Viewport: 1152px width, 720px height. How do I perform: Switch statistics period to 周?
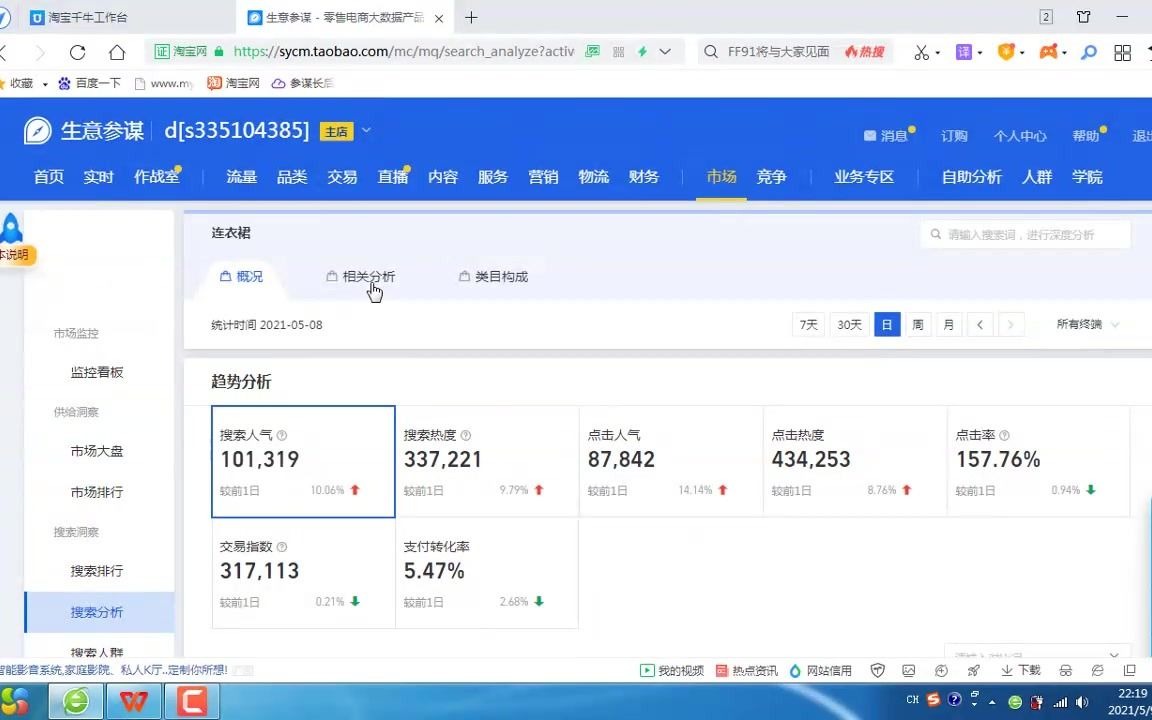[x=917, y=324]
